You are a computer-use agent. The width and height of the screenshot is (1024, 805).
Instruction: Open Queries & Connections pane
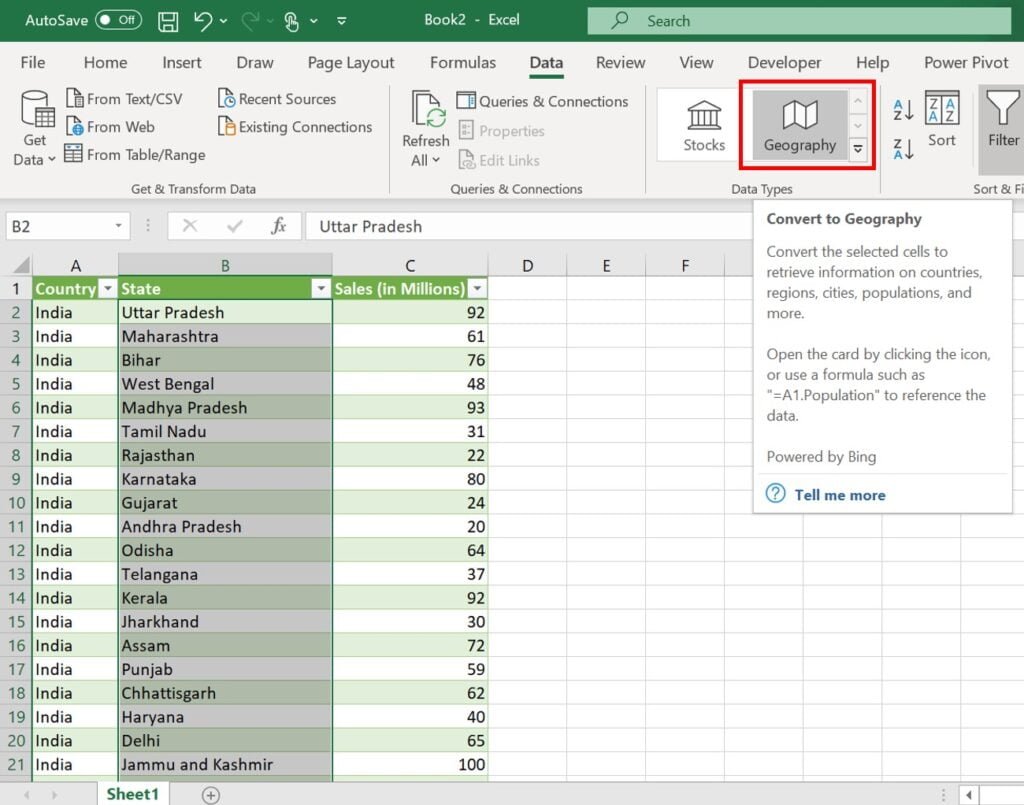tap(544, 101)
